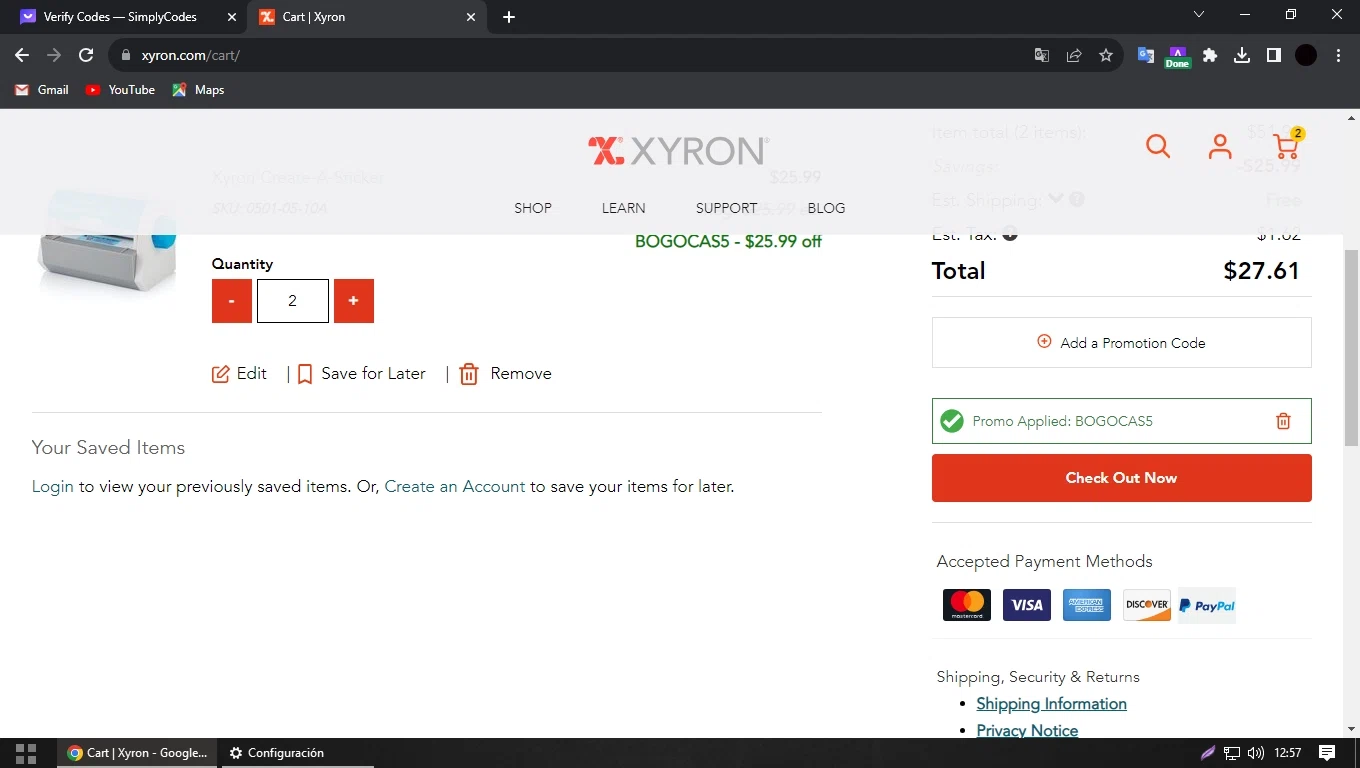Open the notification center icon
Screen dimensions: 1360x768
pyautogui.click(x=1327, y=753)
